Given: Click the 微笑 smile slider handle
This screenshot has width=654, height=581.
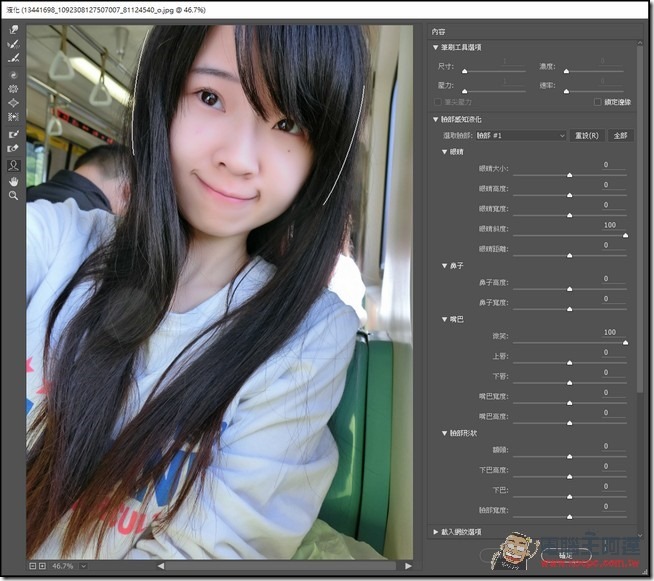Looking at the screenshot, I should [625, 343].
